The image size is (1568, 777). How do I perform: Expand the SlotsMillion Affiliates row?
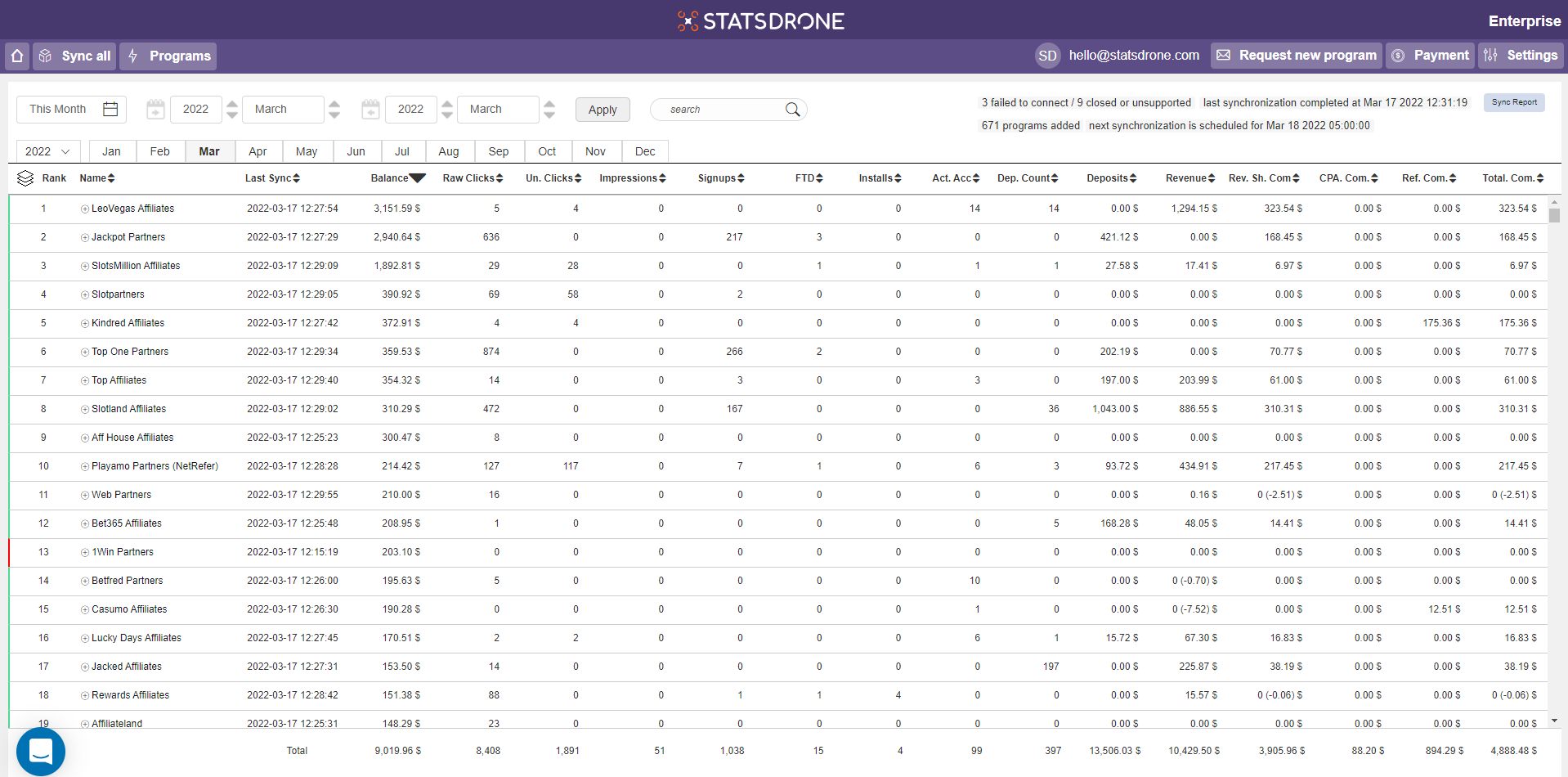point(85,267)
